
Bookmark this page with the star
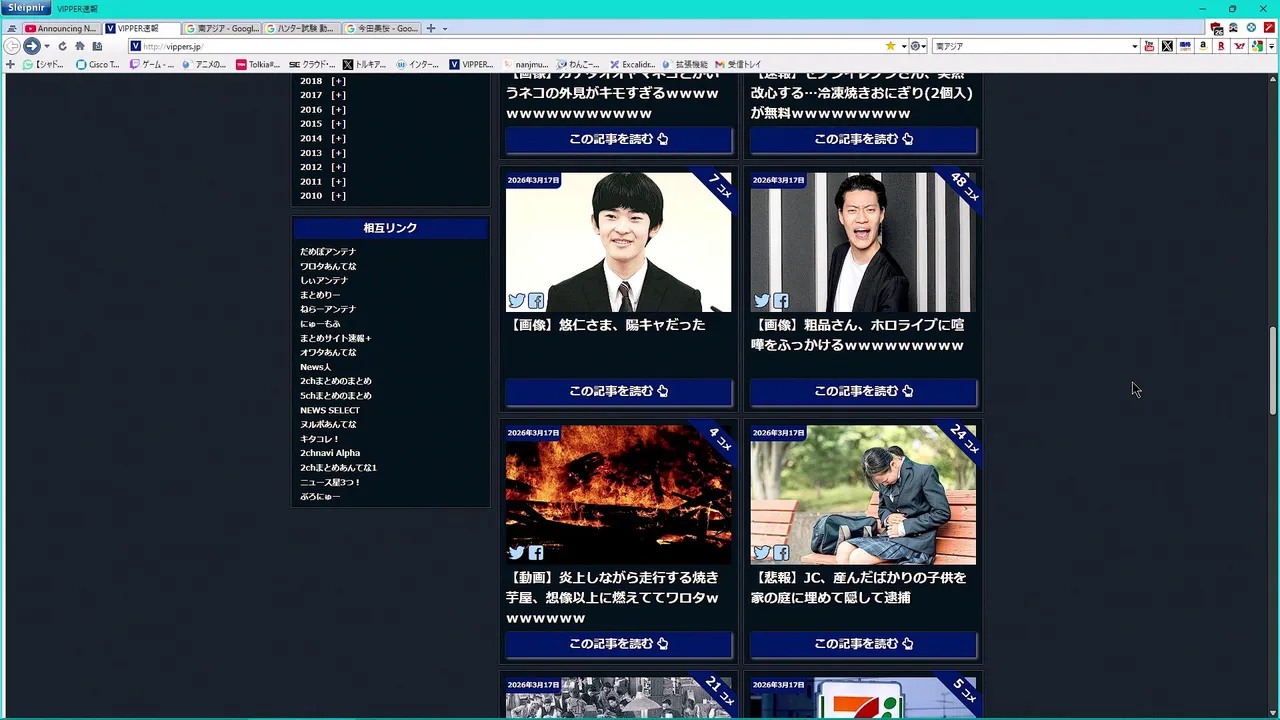(890, 46)
